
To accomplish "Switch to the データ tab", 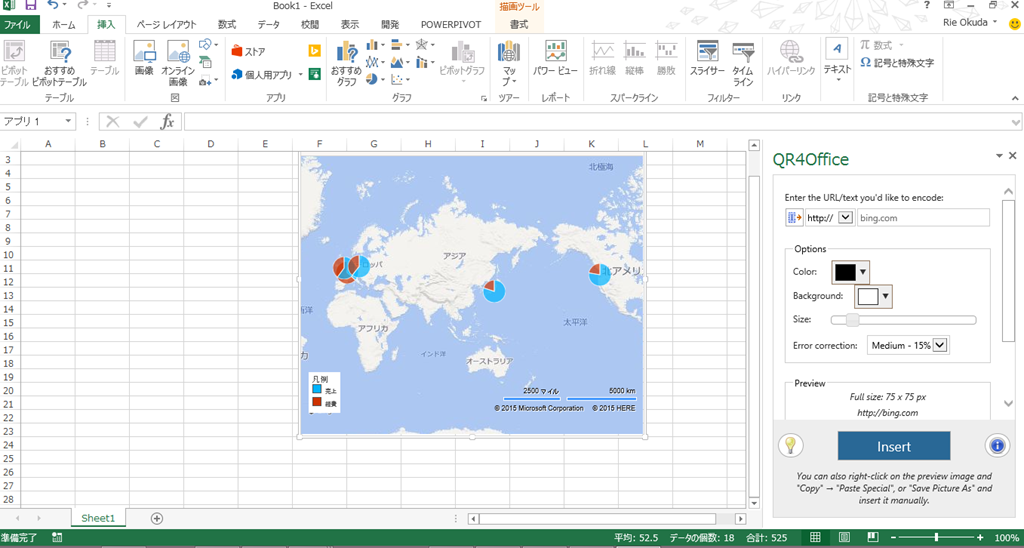I will [x=268, y=25].
